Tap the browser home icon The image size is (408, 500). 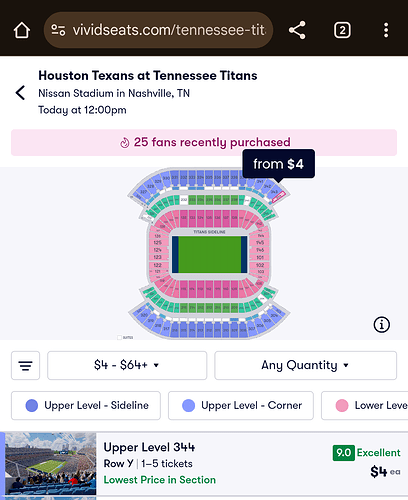(22, 30)
